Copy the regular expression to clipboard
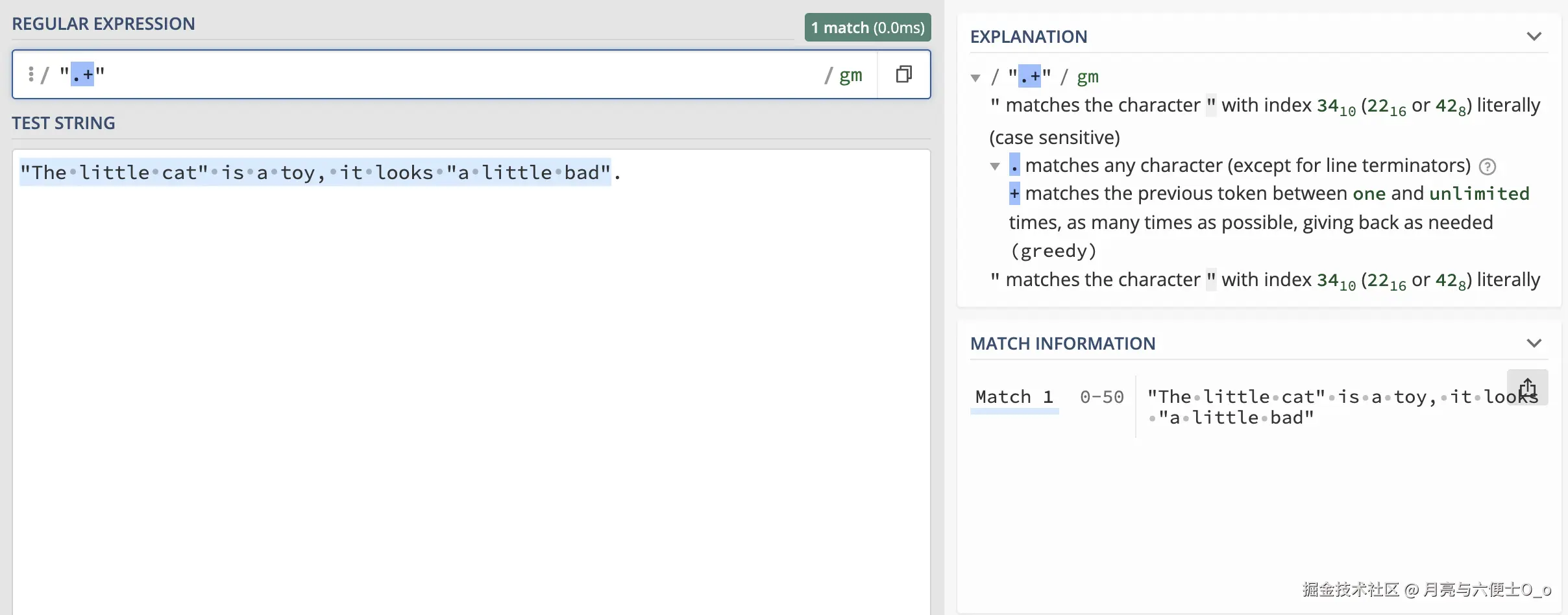The height and width of the screenshot is (615, 1568). tap(903, 74)
